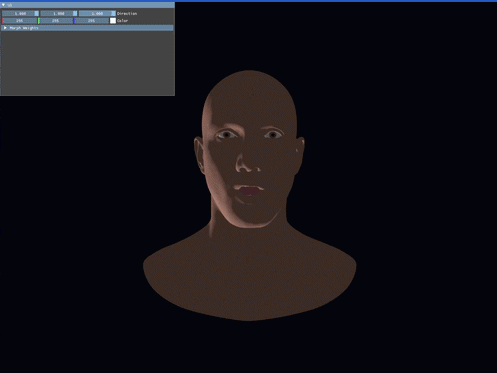Click the first Direction slider
Viewport: 497px width, 373px height.
tap(21, 13)
